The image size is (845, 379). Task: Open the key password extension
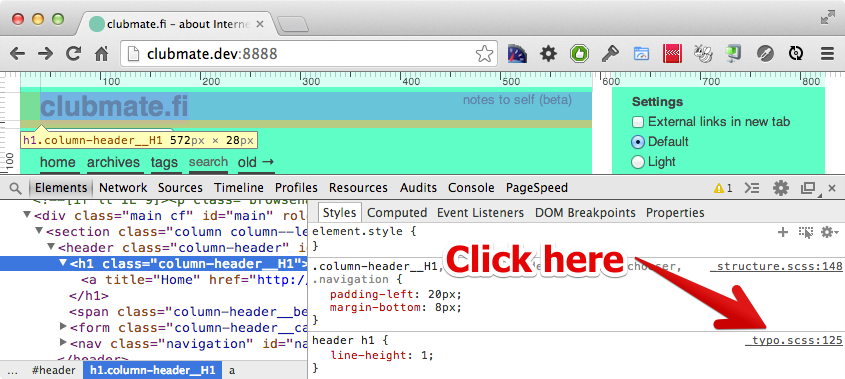610,53
